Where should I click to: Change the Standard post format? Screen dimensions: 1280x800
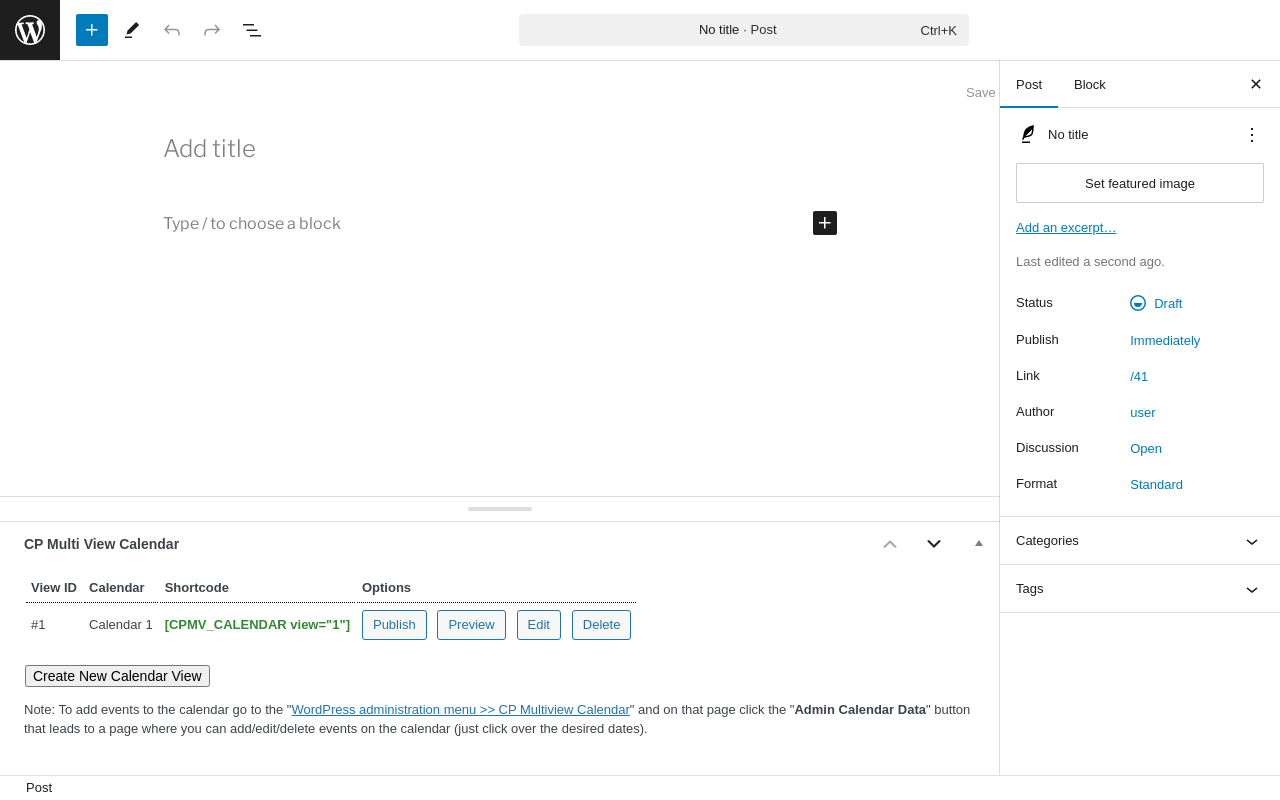[x=1157, y=484]
